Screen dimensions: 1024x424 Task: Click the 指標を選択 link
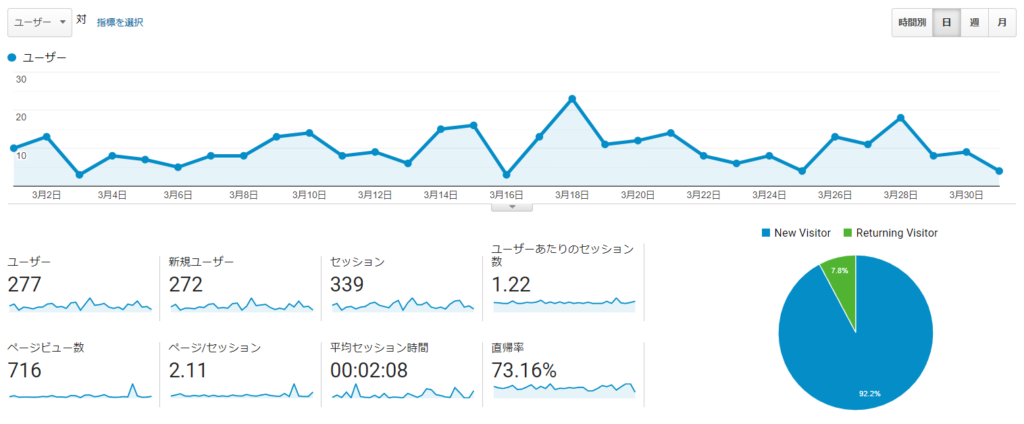click(x=120, y=22)
